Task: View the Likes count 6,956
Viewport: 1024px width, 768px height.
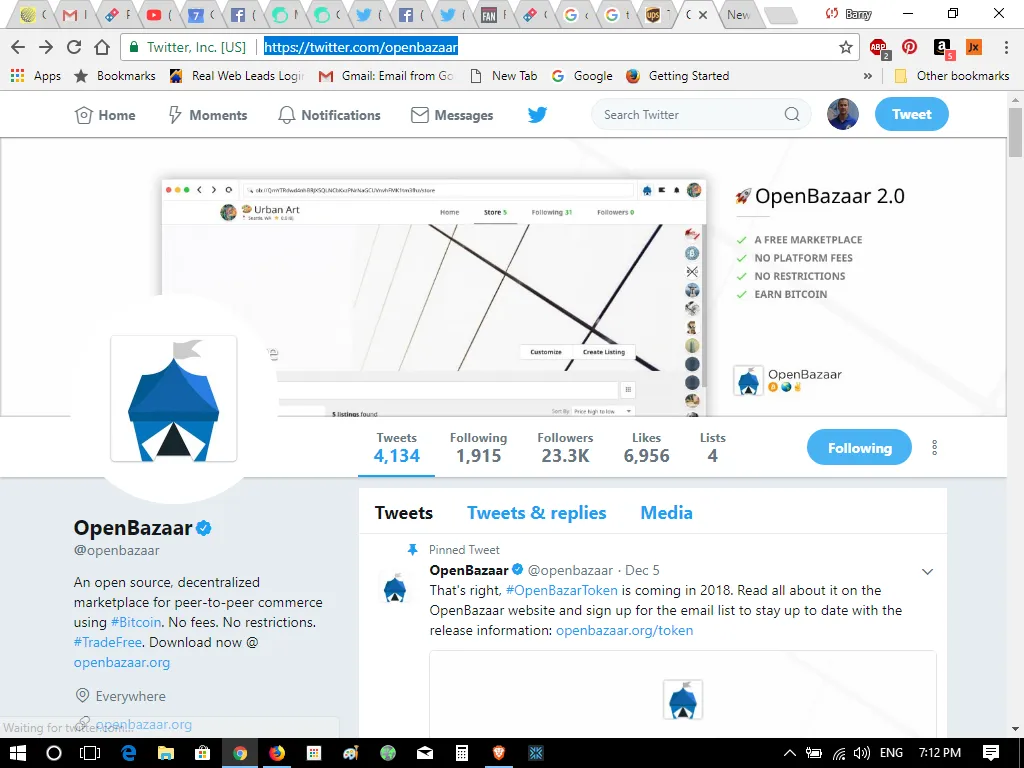Action: 646,447
